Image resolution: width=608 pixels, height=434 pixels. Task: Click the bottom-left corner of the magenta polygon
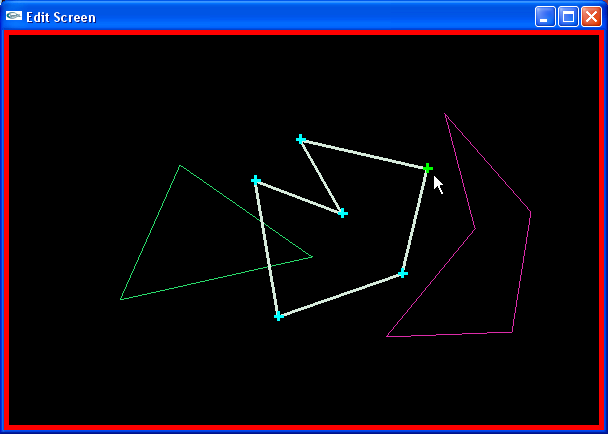coord(387,336)
